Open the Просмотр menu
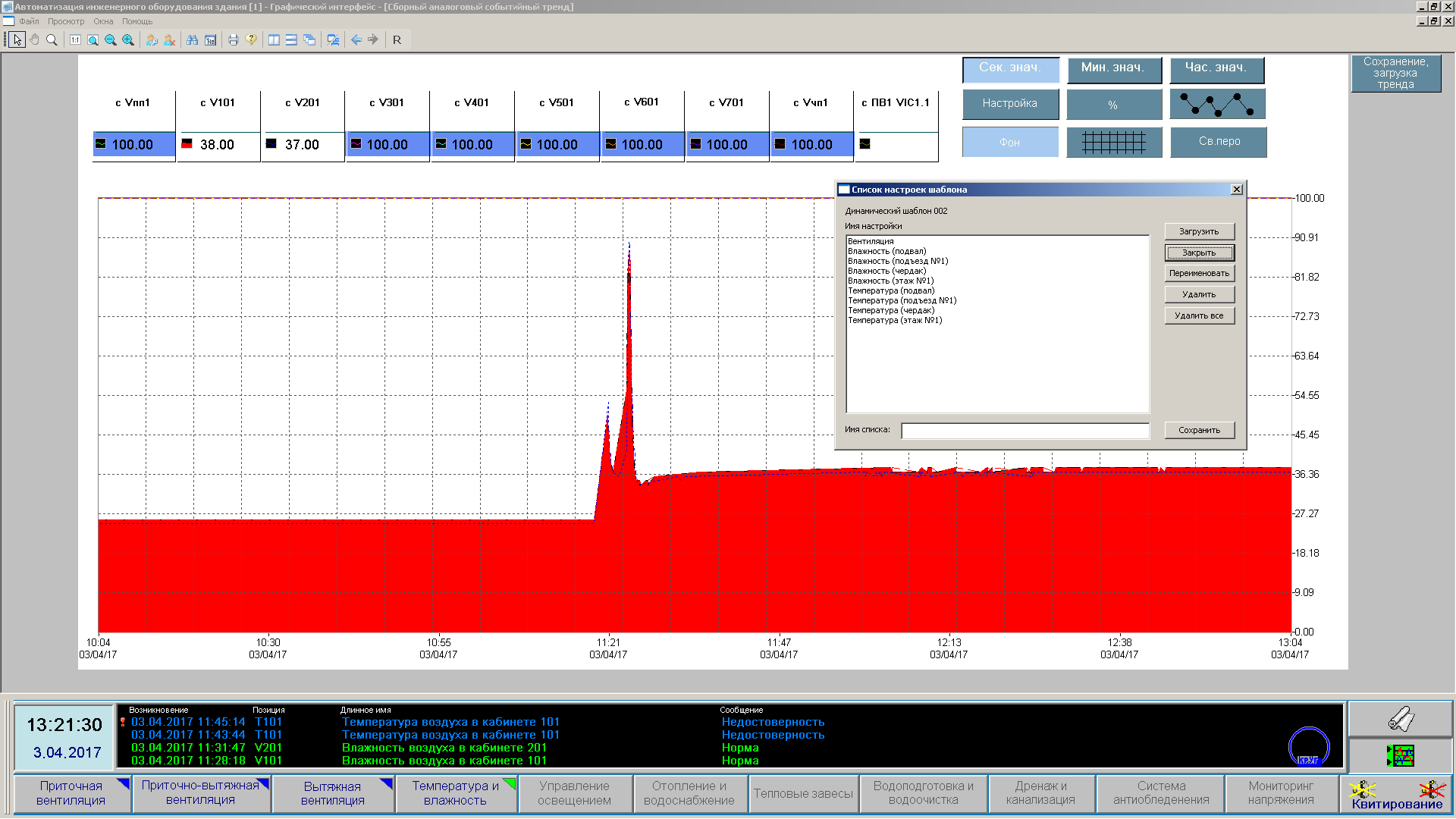This screenshot has height=819, width=1456. point(66,21)
